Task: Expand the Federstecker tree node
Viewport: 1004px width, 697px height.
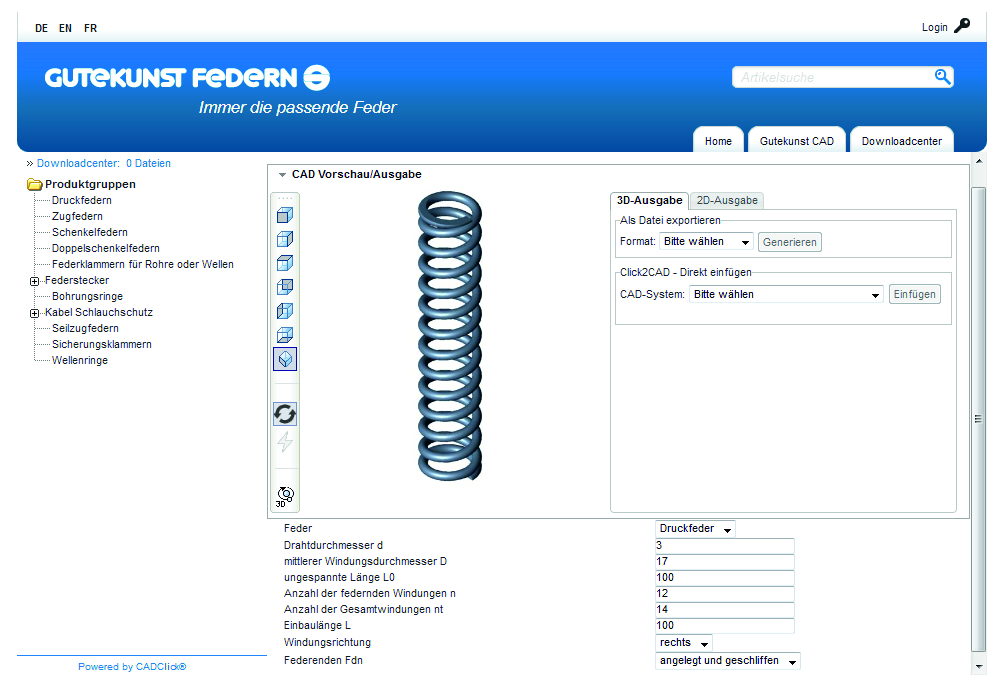Action: point(35,281)
